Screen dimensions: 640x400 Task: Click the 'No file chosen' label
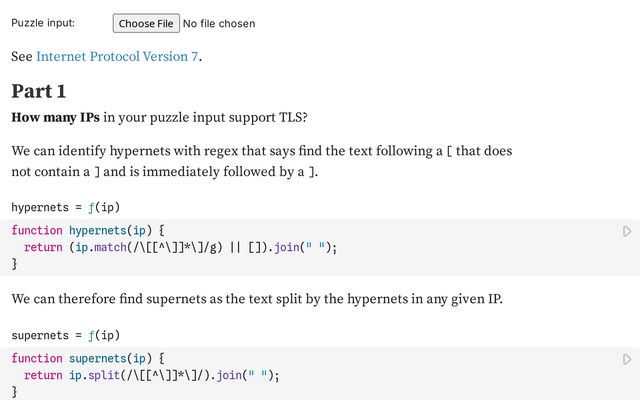(x=219, y=23)
